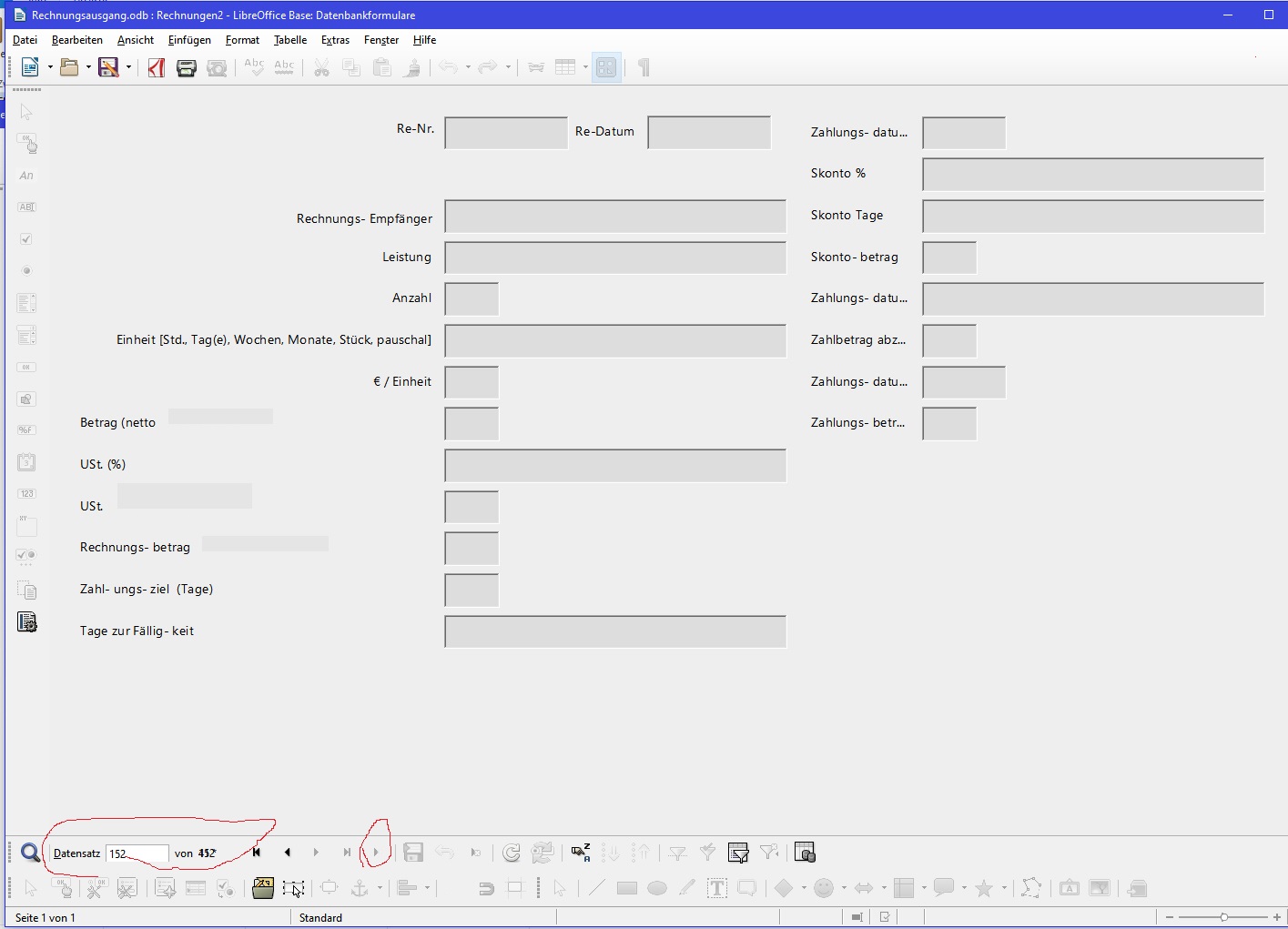Click the Rechnungs- Empfänger input field

(x=615, y=217)
